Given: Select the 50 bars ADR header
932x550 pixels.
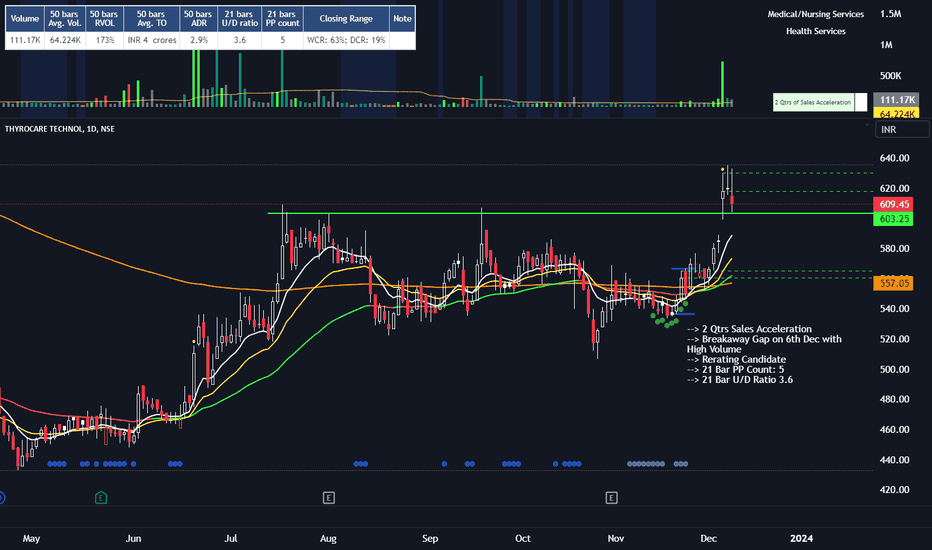Looking at the screenshot, I should (x=199, y=18).
